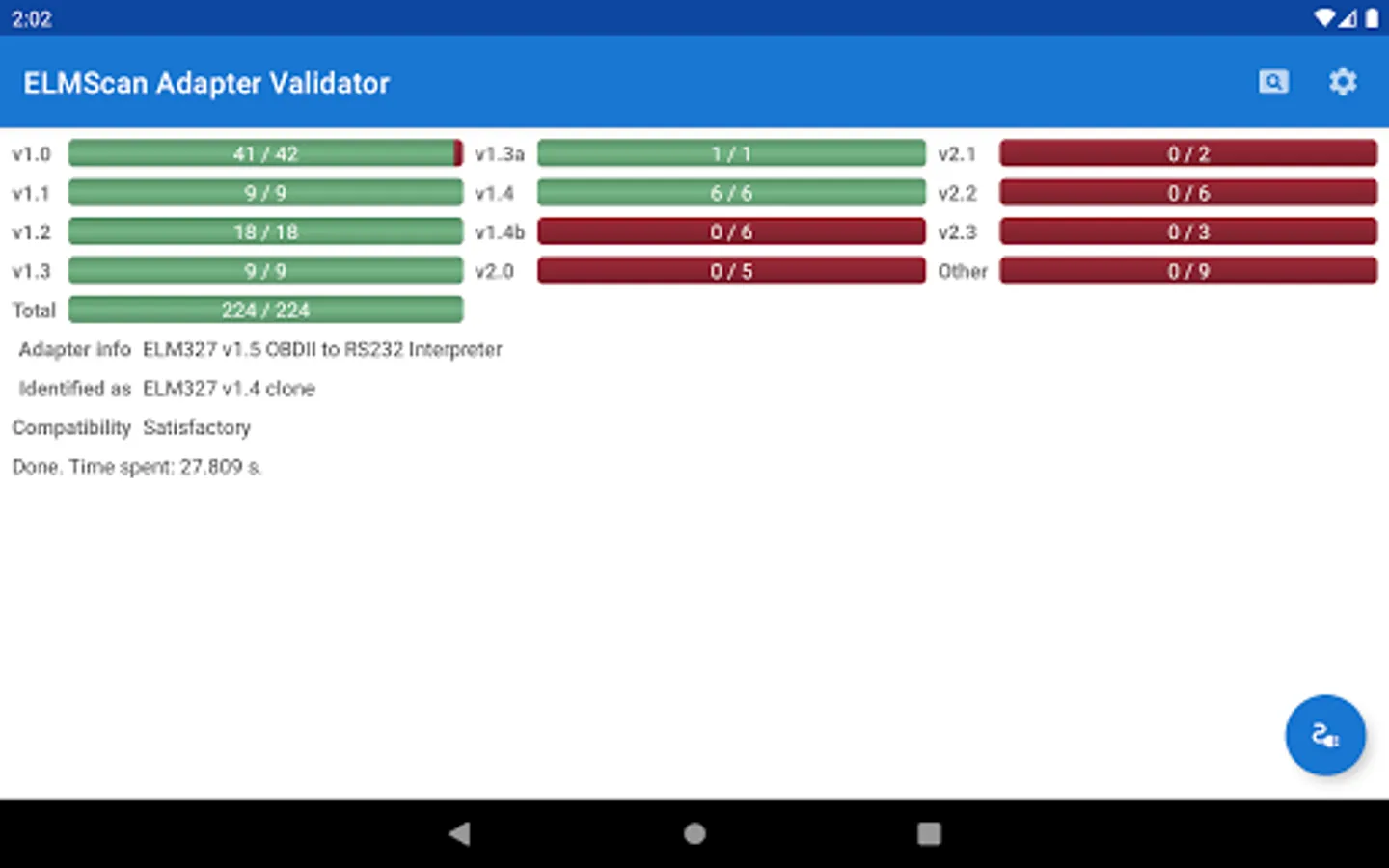Select the v1.1 progress bar 9 / 9
1389x868 pixels.
(x=265, y=193)
